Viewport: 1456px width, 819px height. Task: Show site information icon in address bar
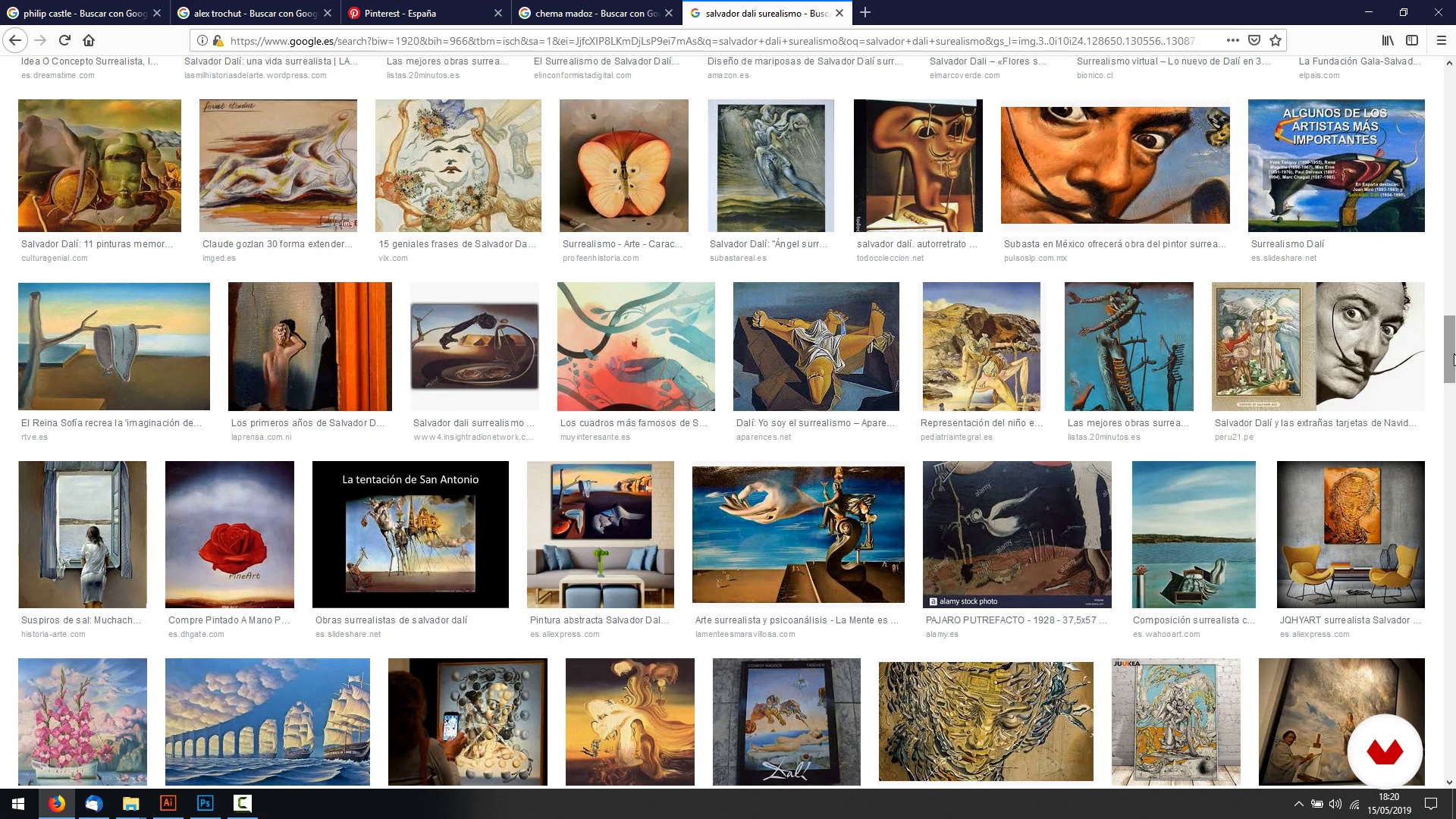coord(202,40)
